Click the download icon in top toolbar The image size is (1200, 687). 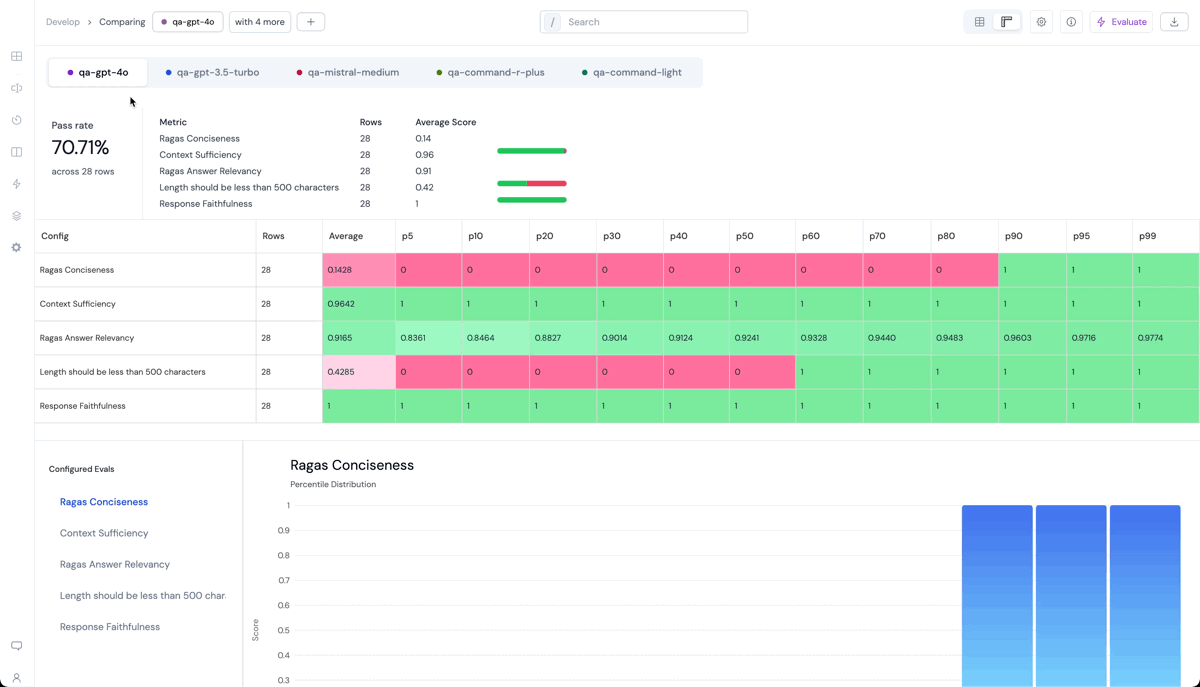(1174, 22)
